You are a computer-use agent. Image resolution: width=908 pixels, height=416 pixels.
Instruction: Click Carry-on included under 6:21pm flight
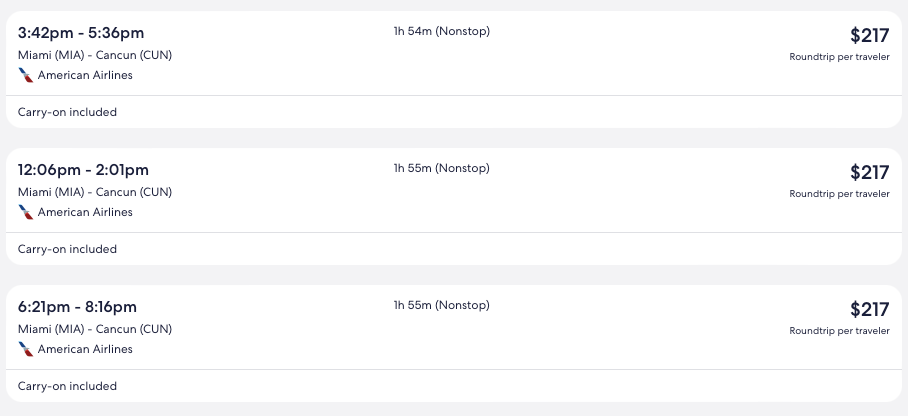coord(67,386)
